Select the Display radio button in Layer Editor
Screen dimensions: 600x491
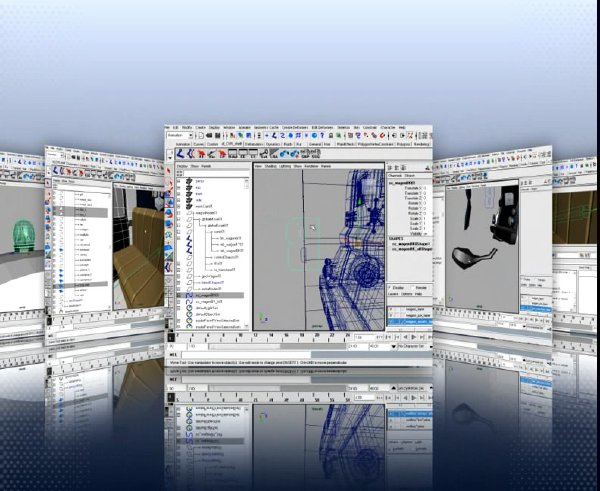390,287
